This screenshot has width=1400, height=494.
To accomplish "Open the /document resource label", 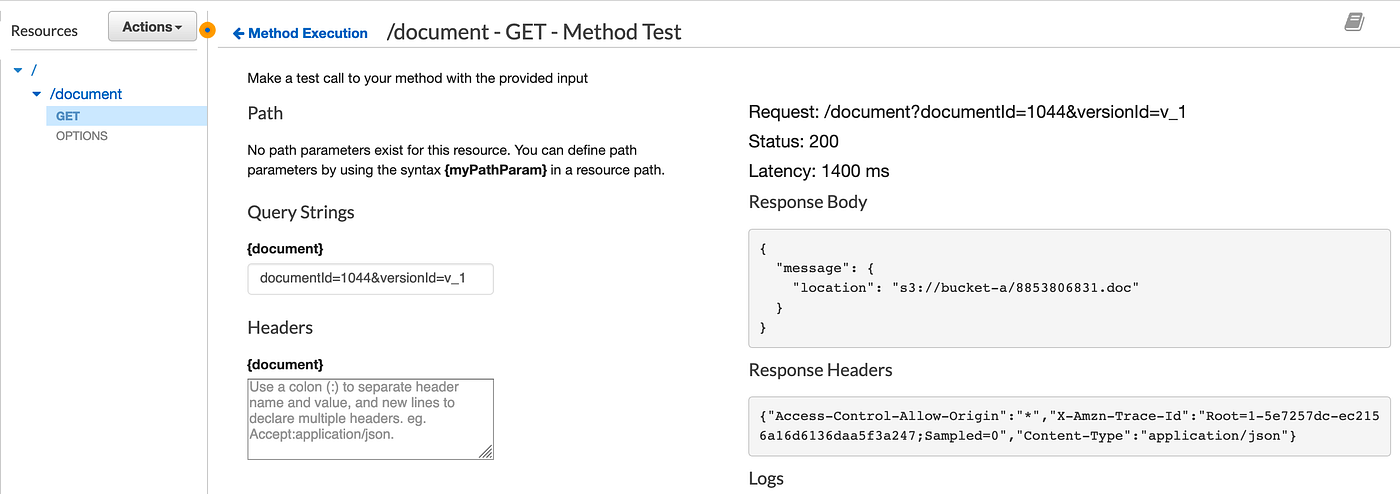I will [86, 94].
